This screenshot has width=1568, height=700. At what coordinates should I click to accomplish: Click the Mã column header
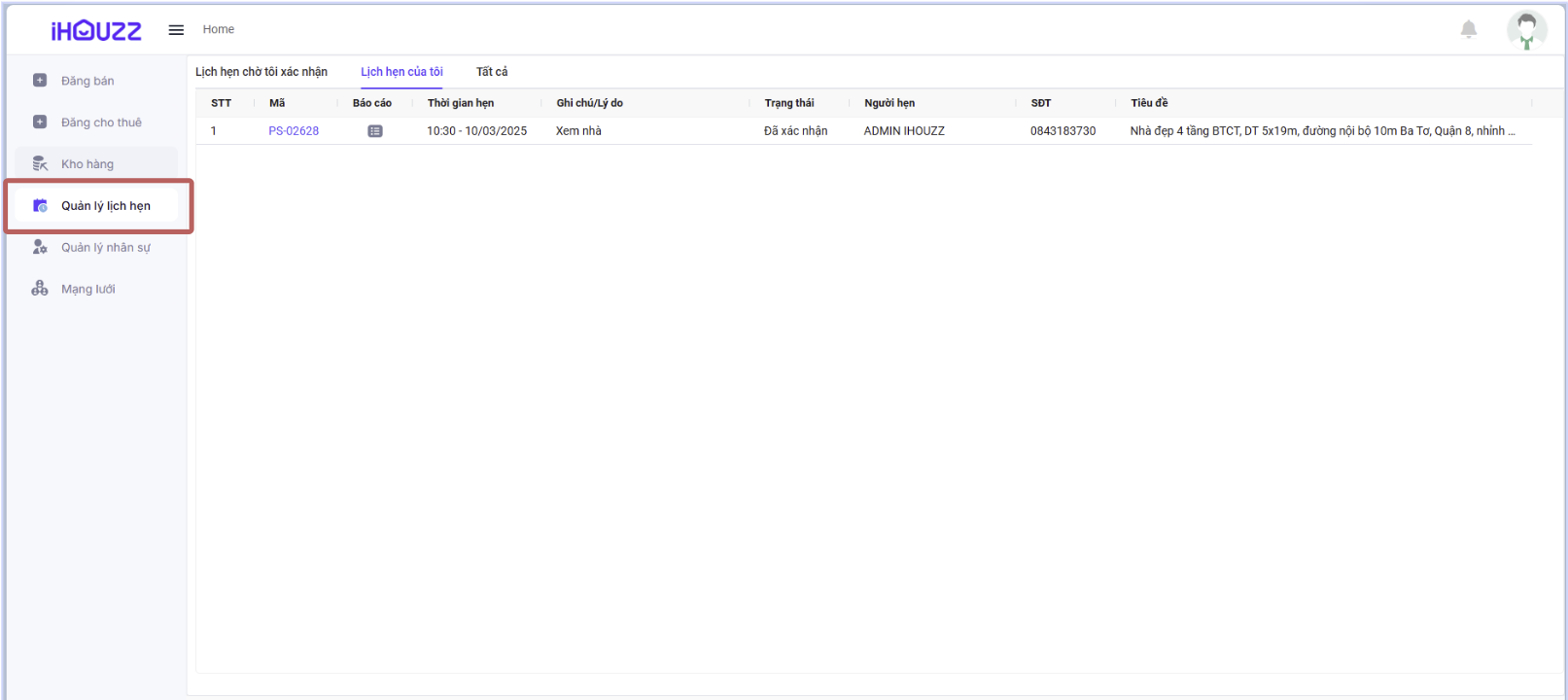point(277,103)
